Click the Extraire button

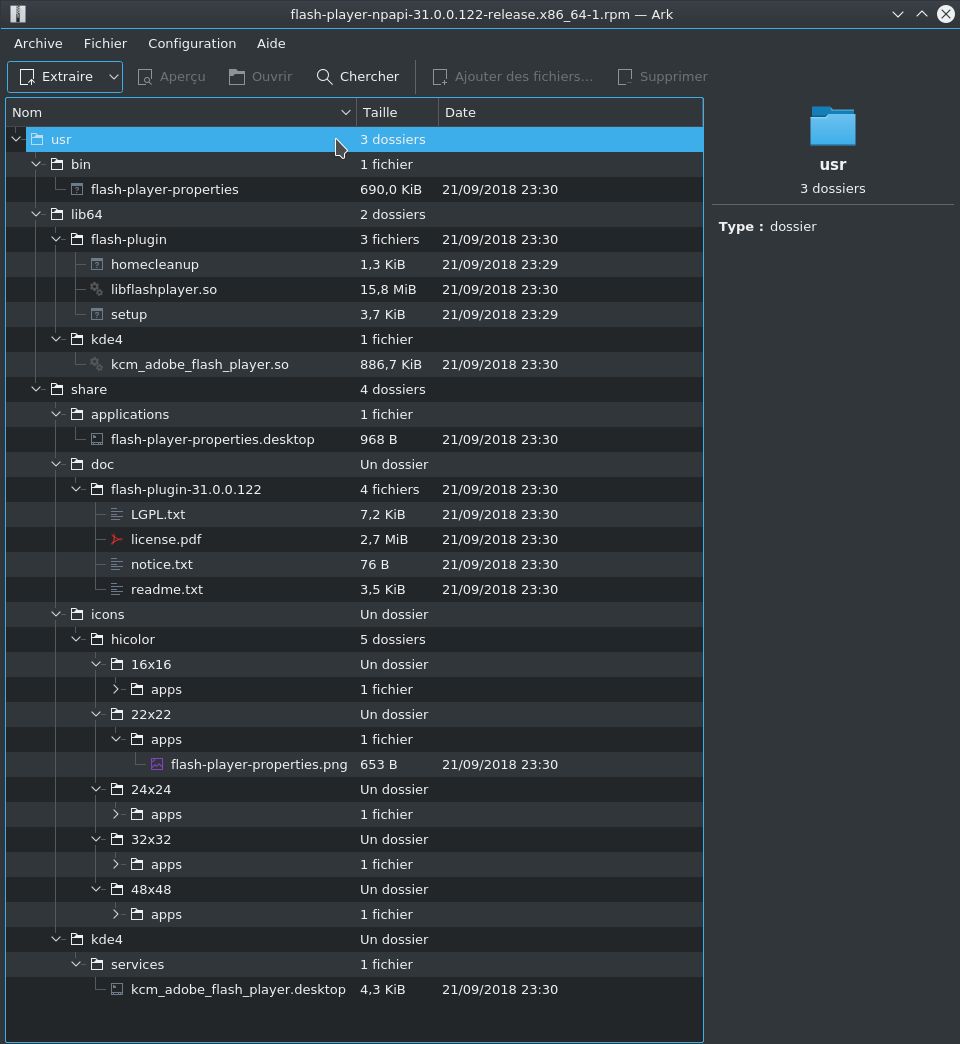click(x=57, y=77)
